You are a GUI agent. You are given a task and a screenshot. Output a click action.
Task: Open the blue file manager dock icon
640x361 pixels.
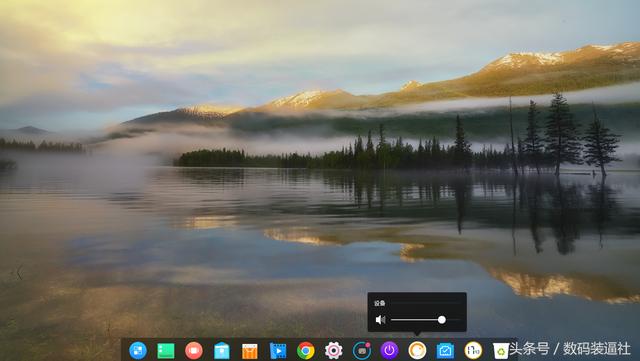pyautogui.click(x=222, y=351)
